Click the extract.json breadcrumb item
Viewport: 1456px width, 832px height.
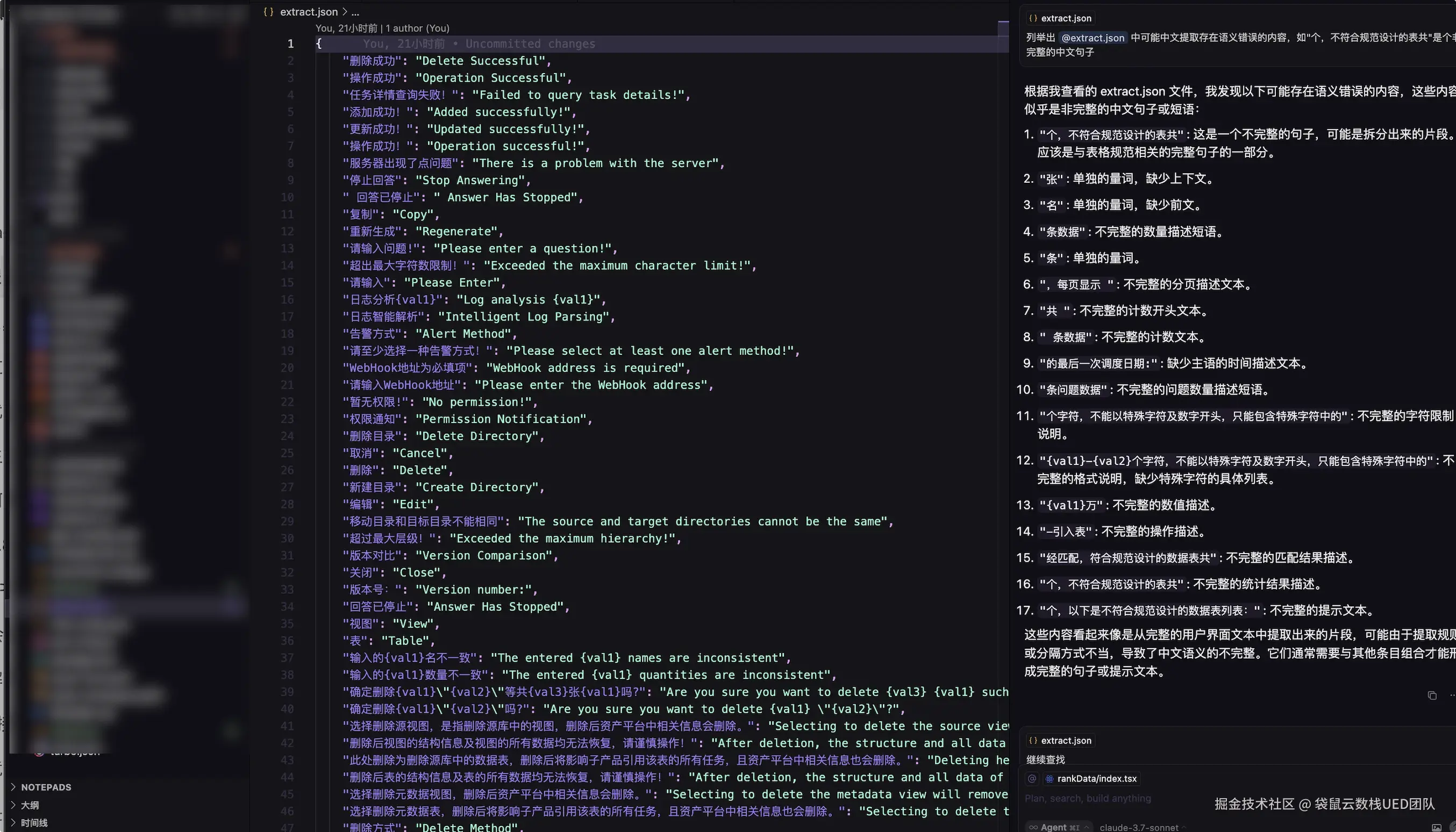309,12
